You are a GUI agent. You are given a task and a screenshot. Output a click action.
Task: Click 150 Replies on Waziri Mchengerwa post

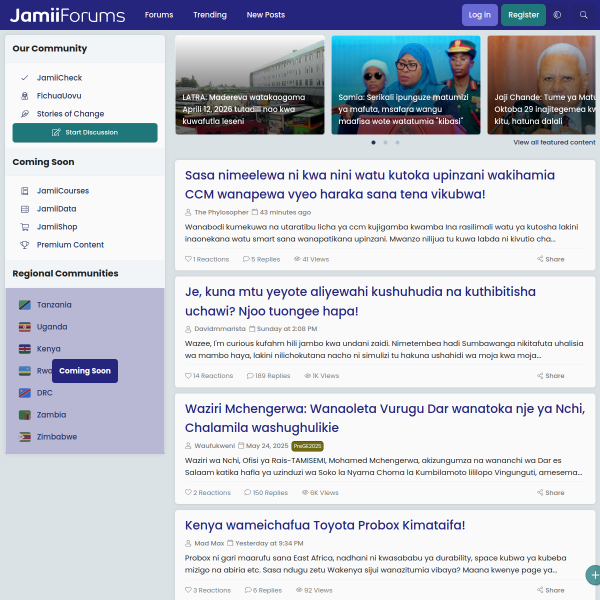266,492
